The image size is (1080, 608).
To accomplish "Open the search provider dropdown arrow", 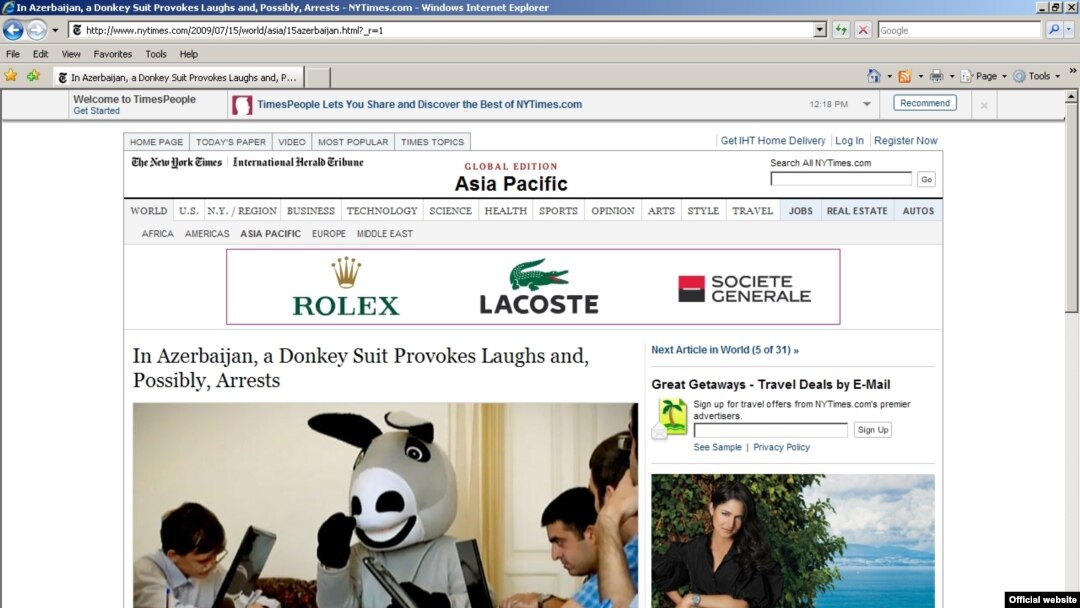I will point(1068,30).
